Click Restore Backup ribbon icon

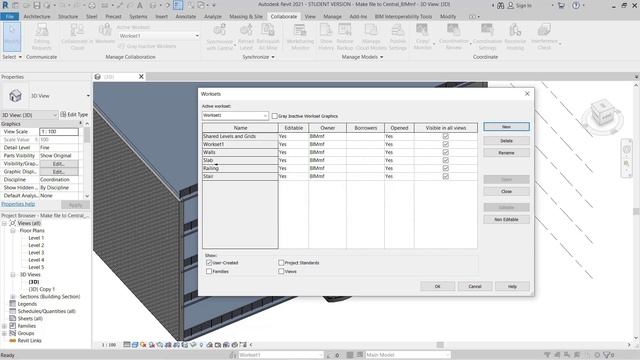point(345,36)
